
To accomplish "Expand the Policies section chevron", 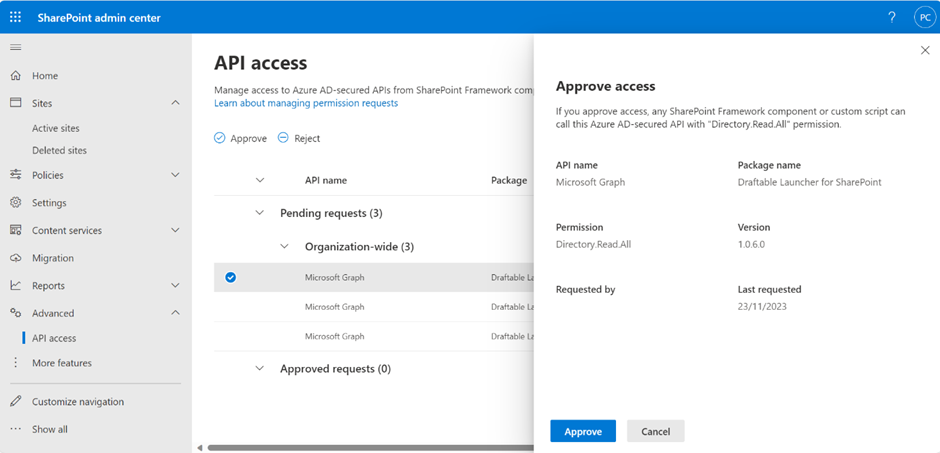I will [x=175, y=175].
